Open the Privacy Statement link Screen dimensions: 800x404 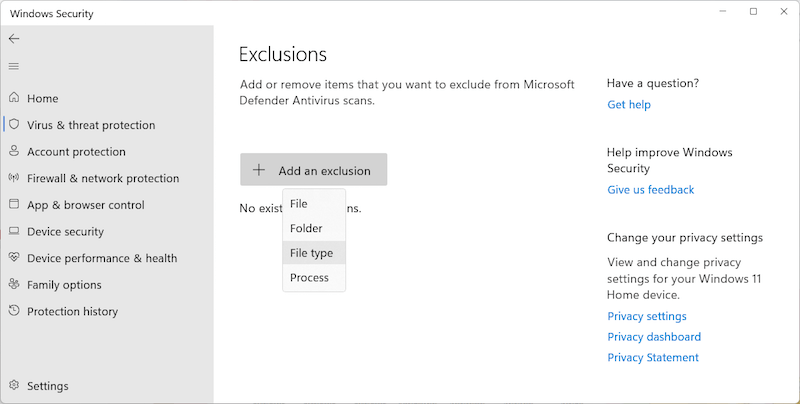tap(653, 358)
